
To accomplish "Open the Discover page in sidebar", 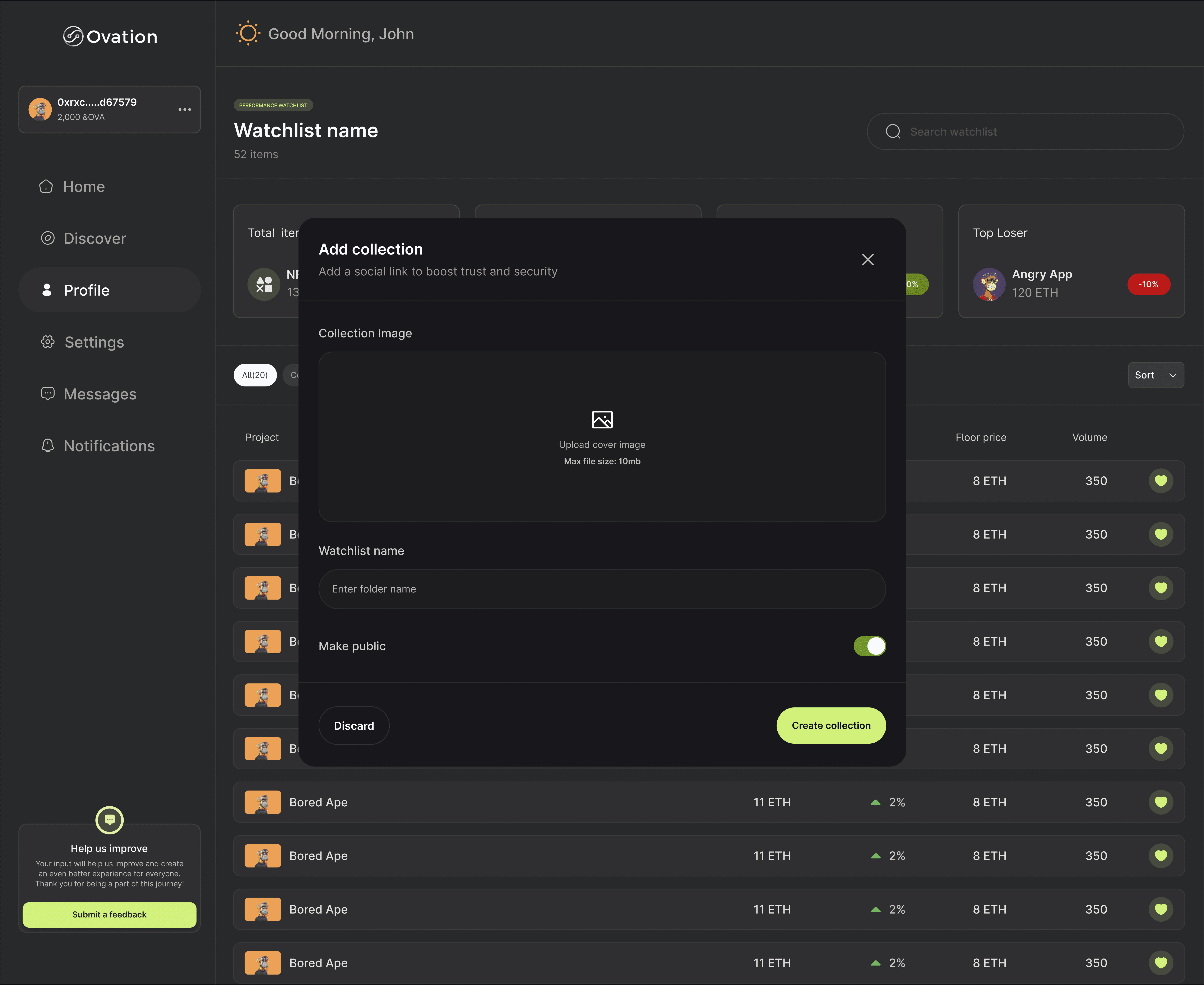I will click(x=95, y=238).
